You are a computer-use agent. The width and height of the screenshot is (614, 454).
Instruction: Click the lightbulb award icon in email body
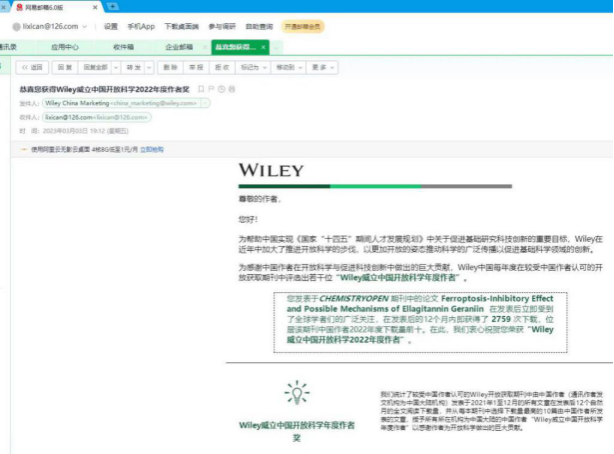click(x=296, y=392)
